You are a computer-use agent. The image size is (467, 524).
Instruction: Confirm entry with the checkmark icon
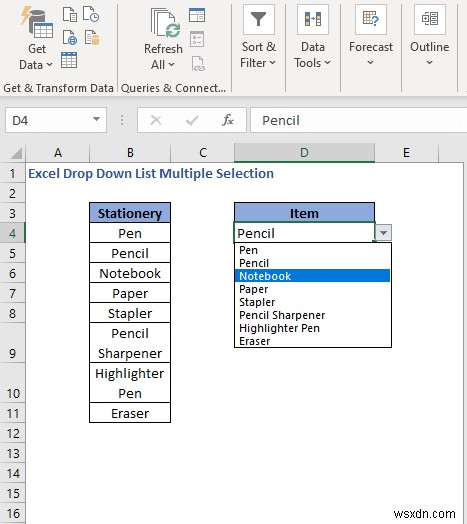click(x=192, y=120)
